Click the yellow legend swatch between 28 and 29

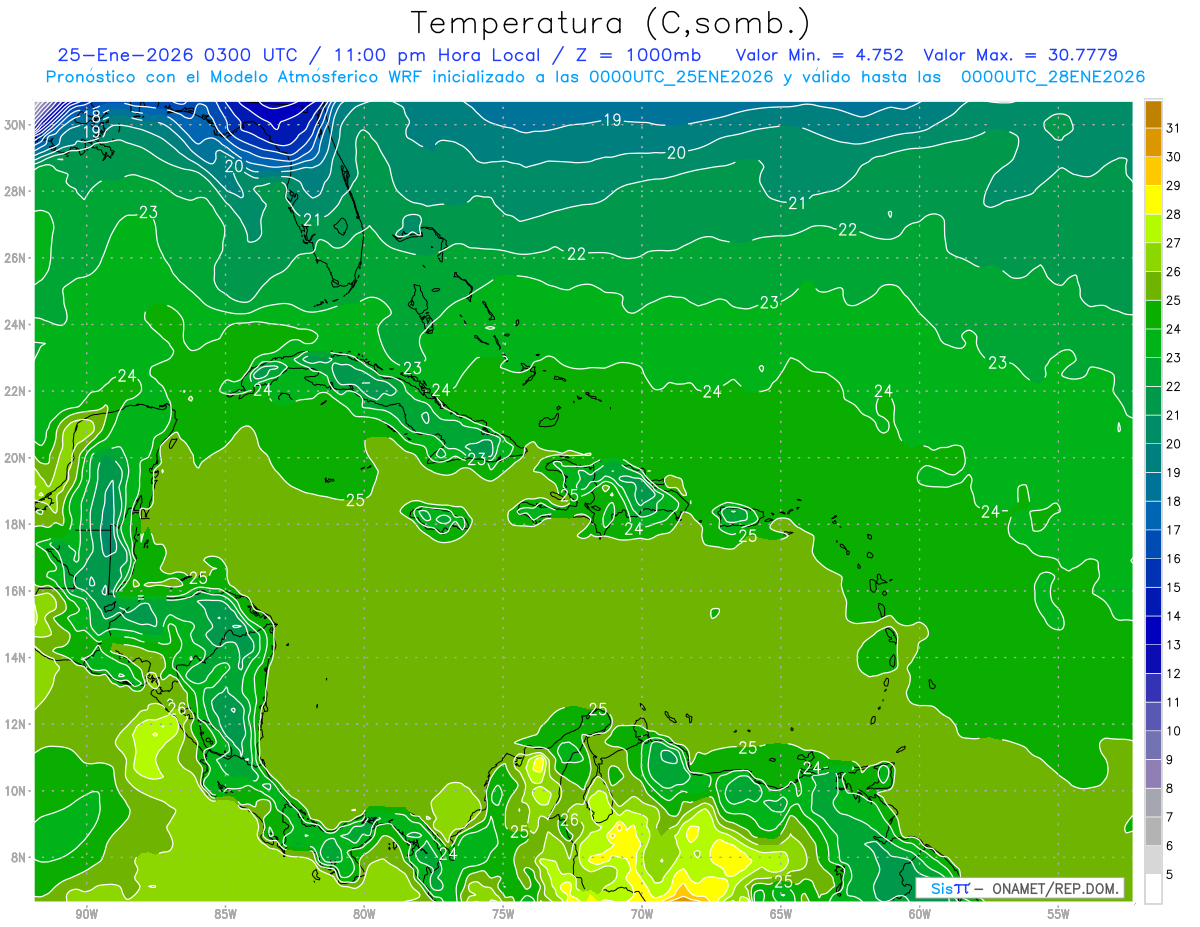point(1153,199)
